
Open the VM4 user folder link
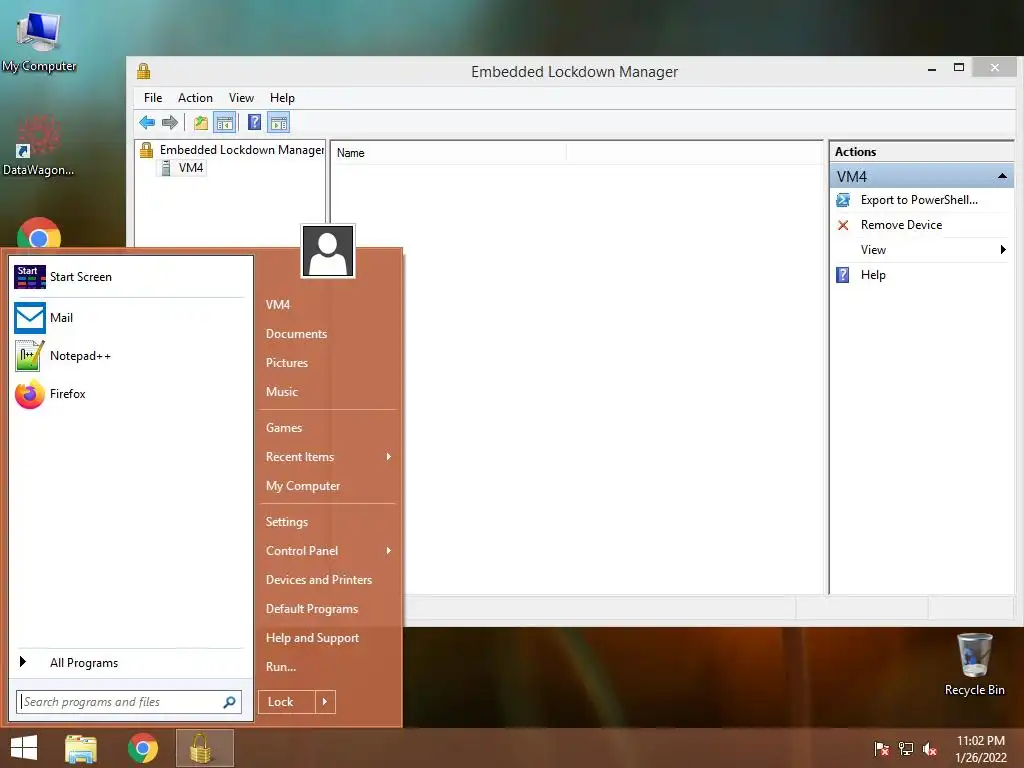point(278,304)
